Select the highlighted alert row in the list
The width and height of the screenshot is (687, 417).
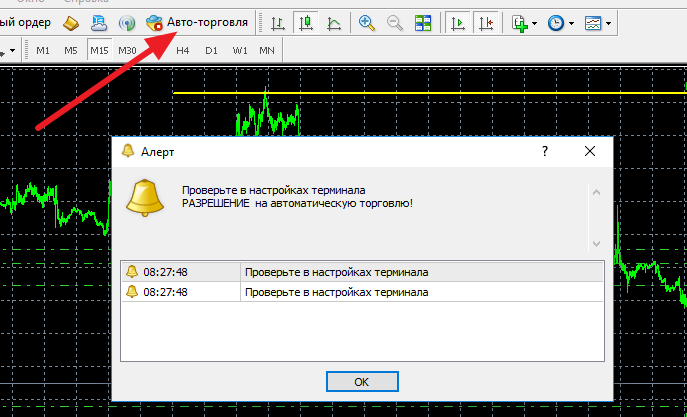362,272
